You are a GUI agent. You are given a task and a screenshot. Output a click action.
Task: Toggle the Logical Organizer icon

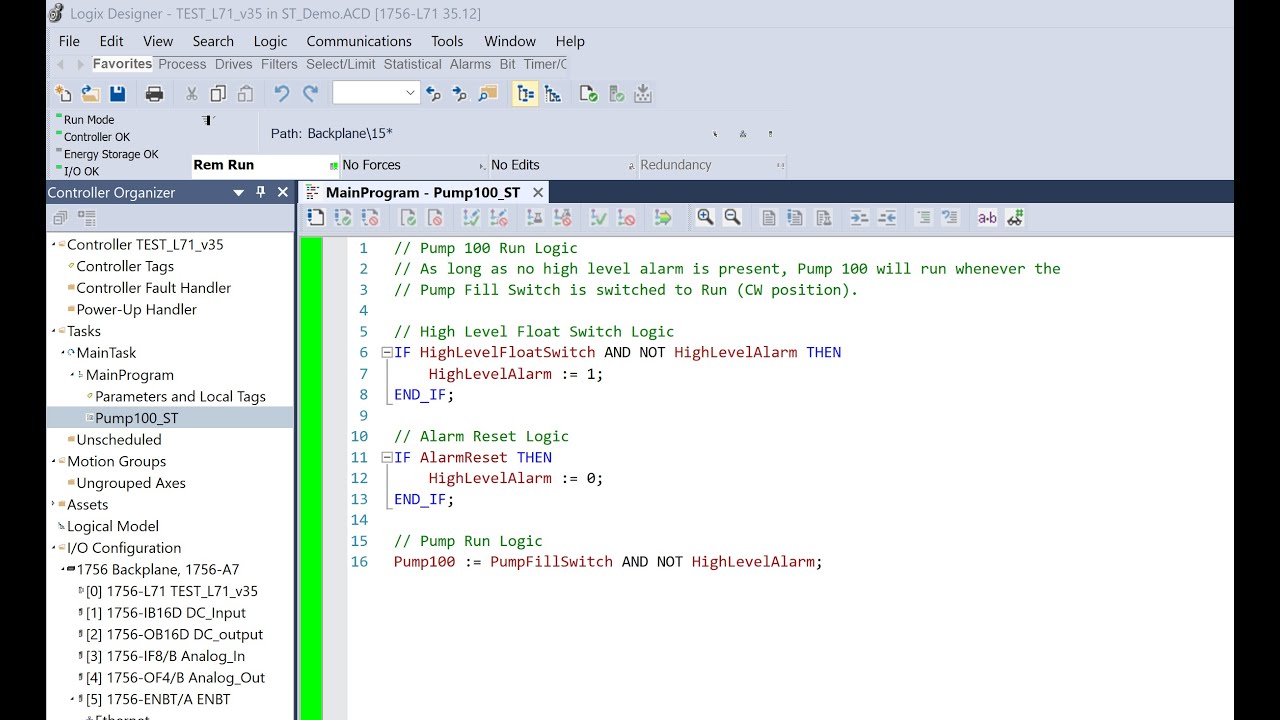coord(553,93)
